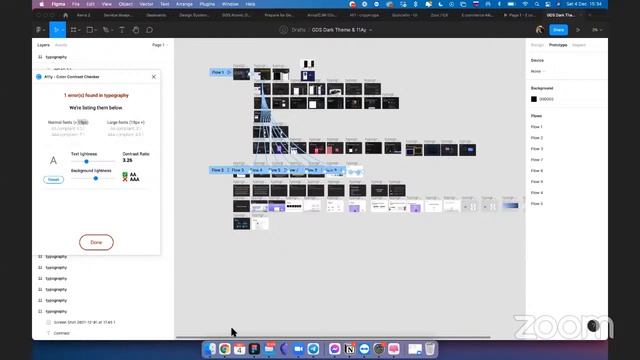Select the topmost typography layer

(56, 57)
